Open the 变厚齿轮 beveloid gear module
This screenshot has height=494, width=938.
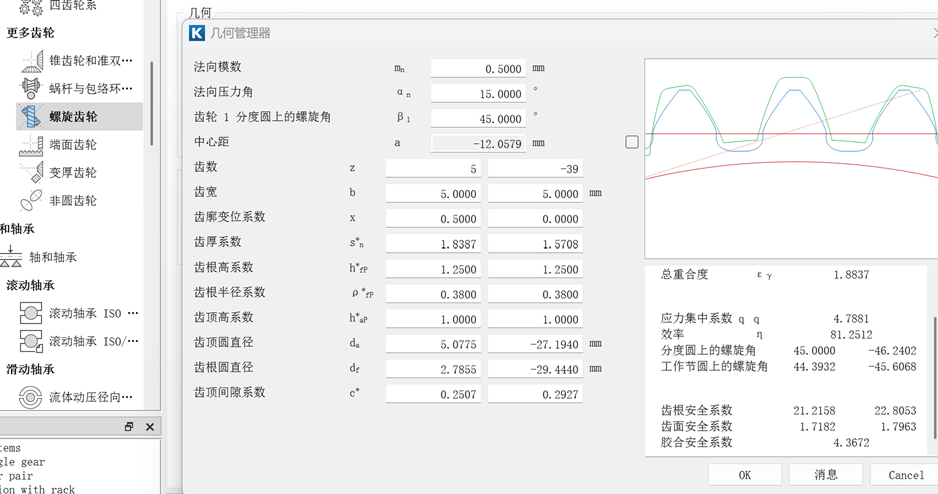[31, 172]
